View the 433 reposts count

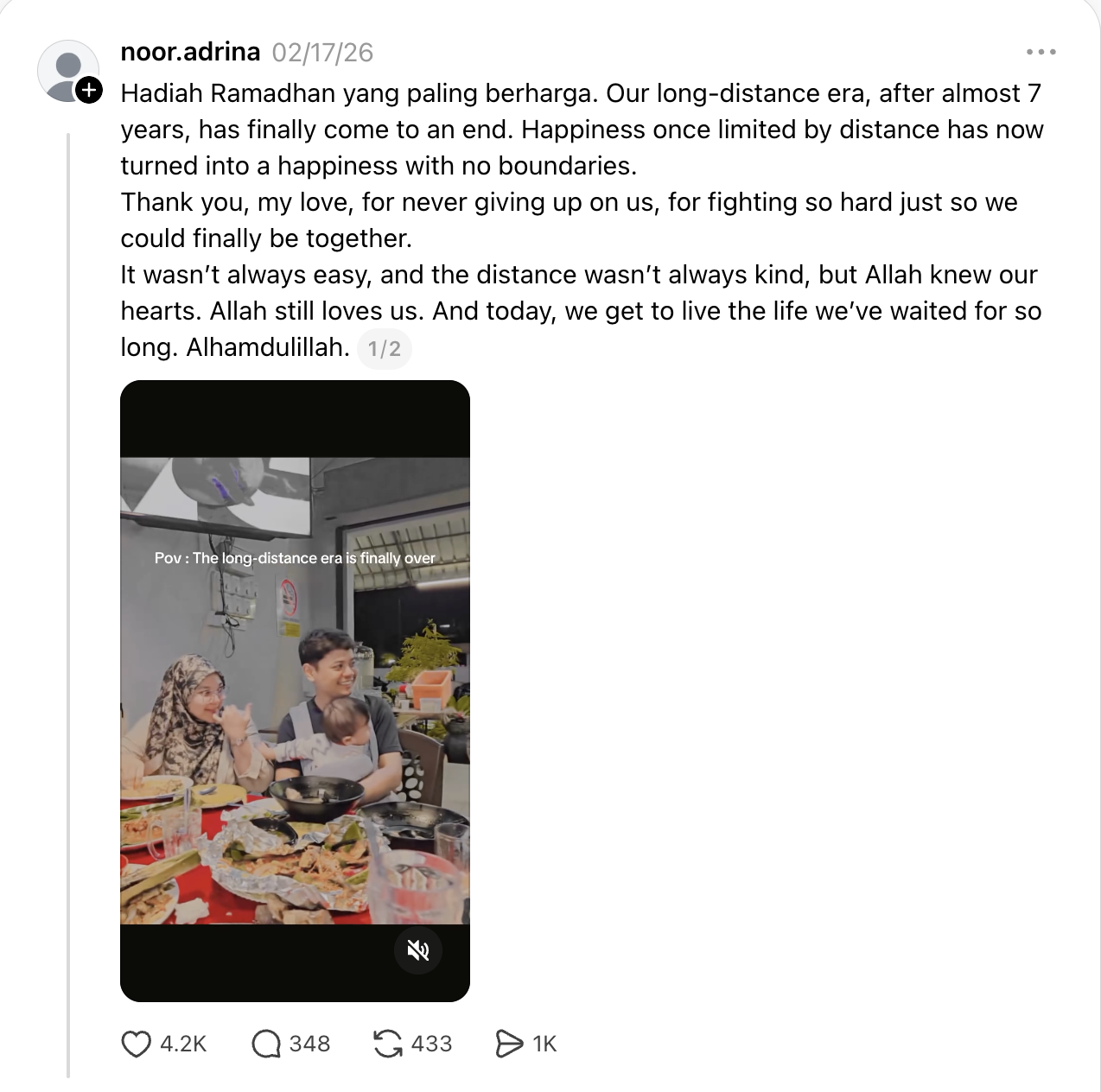point(431,1044)
